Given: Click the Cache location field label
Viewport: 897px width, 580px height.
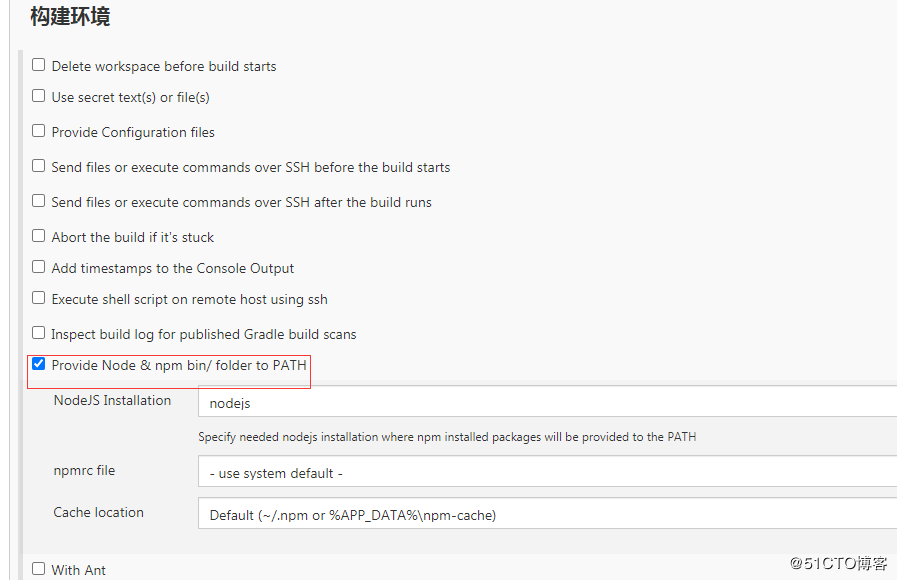Looking at the screenshot, I should [x=98, y=512].
